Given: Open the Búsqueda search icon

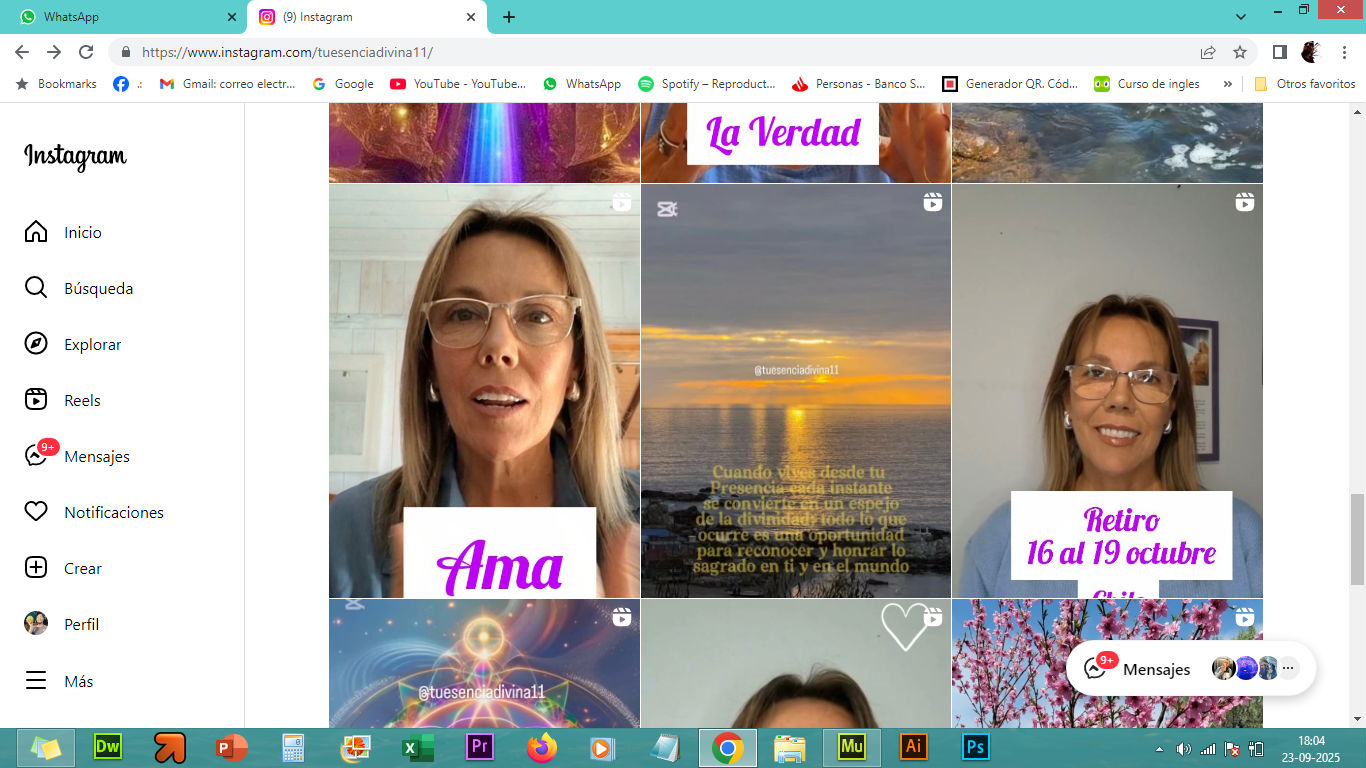Looking at the screenshot, I should coord(36,288).
